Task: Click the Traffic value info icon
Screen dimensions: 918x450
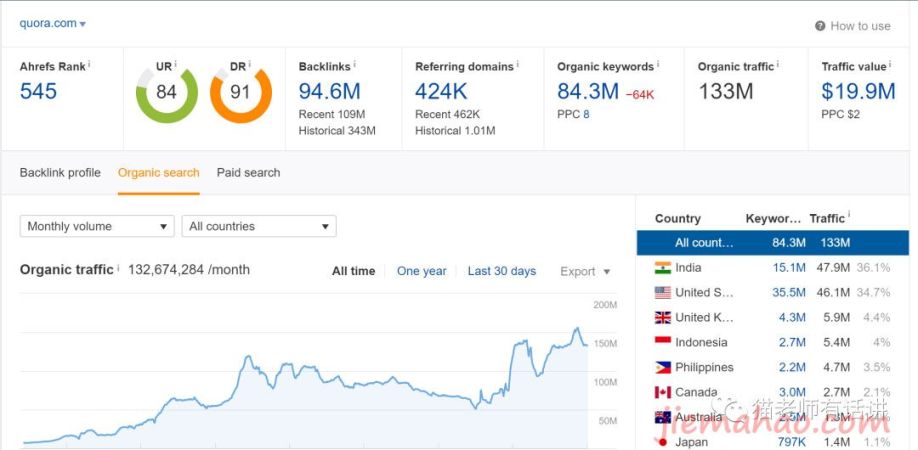Action: tap(890, 63)
